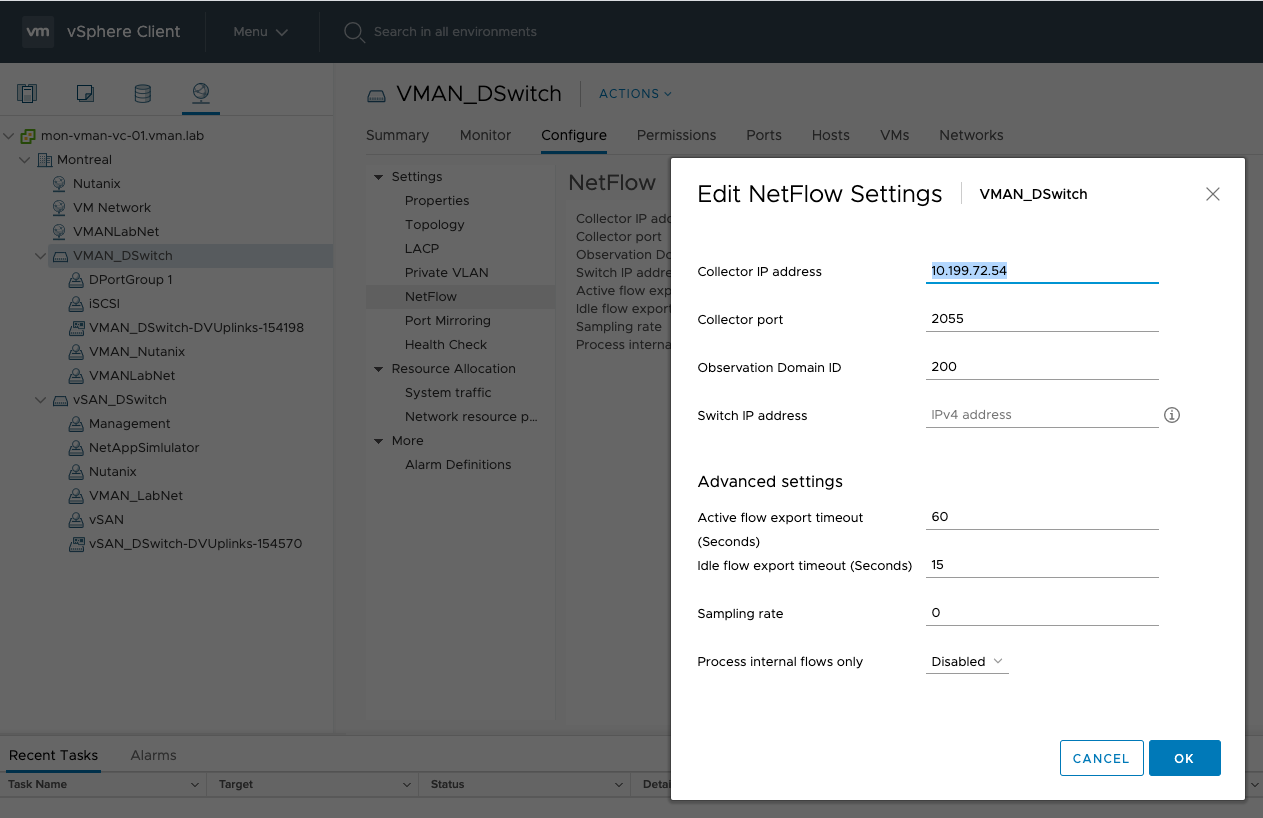1263x818 pixels.
Task: Close the Edit NetFlow Settings dialog
Action: 1213,194
